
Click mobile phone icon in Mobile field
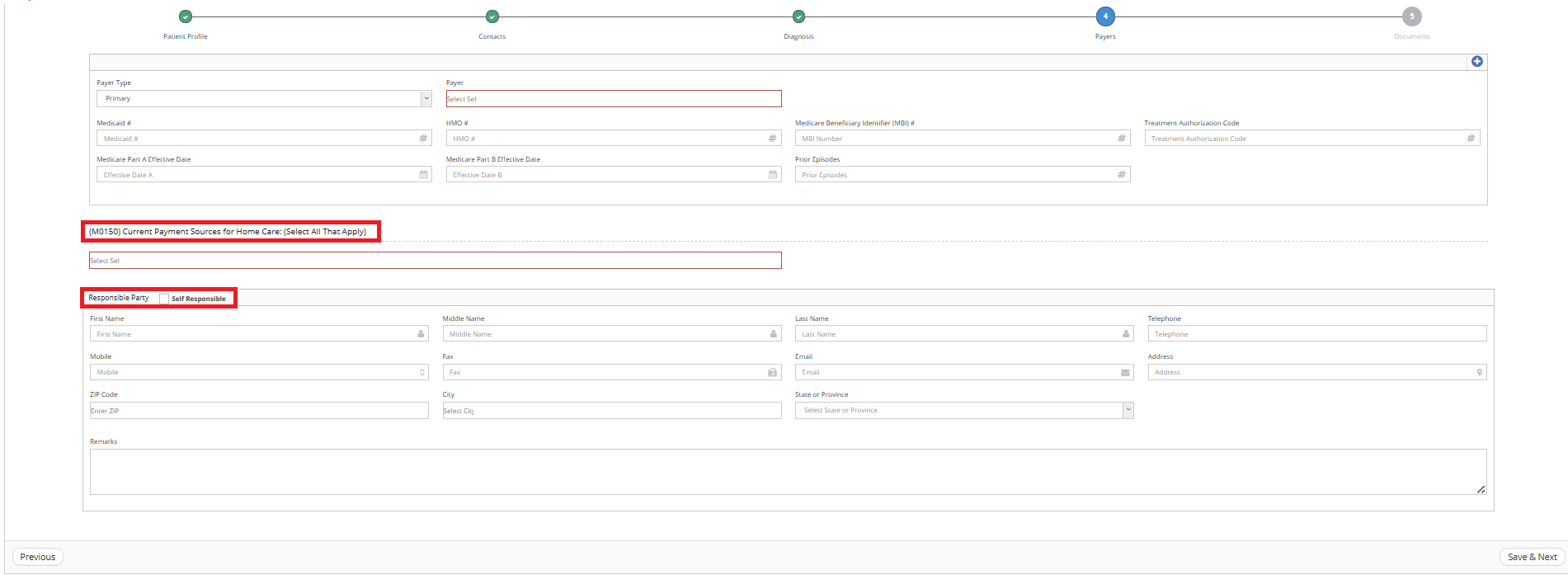point(422,372)
